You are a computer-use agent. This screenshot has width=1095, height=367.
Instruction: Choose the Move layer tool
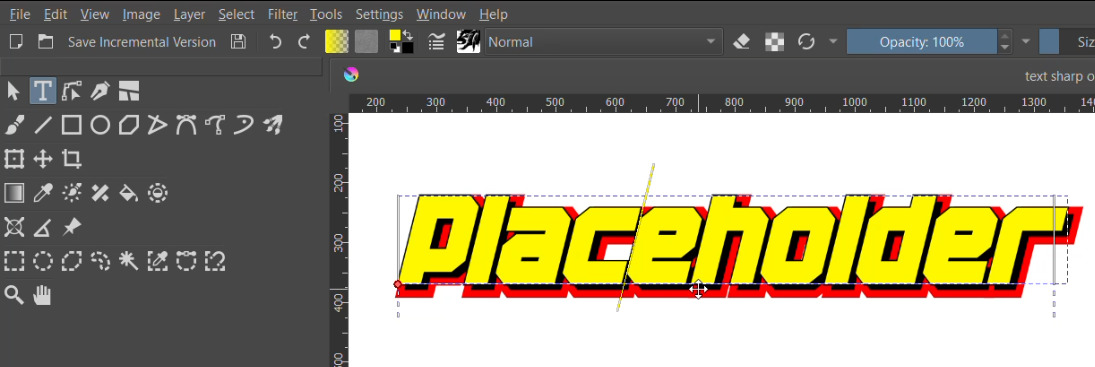pyautogui.click(x=43, y=159)
